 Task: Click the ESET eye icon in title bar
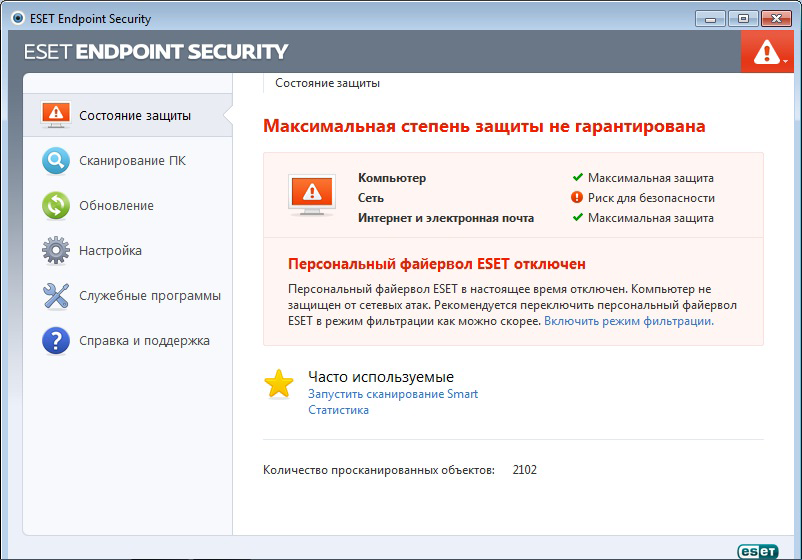tap(16, 17)
